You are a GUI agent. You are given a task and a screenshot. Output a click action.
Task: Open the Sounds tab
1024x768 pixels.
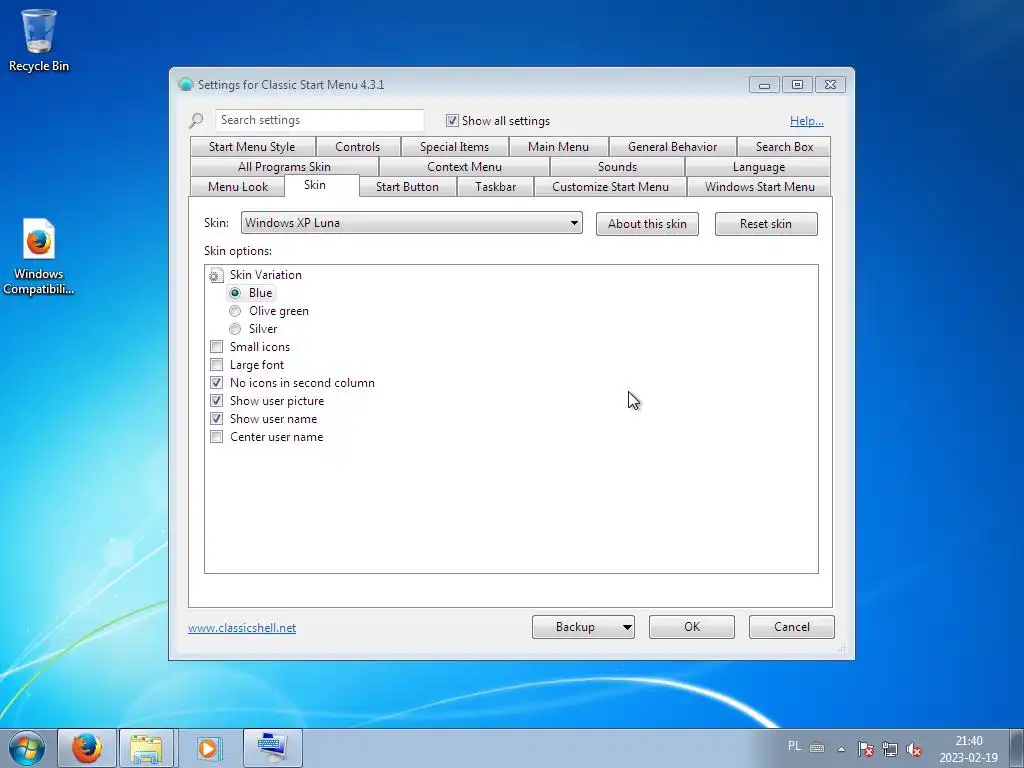617,167
